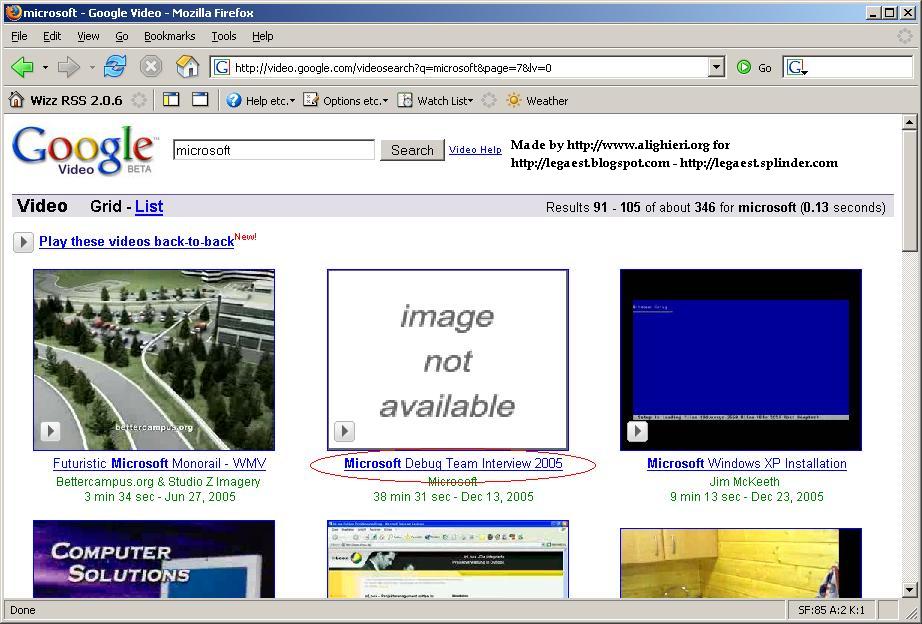Expand the address bar URL dropdown
The width and height of the screenshot is (922, 624).
click(716, 68)
